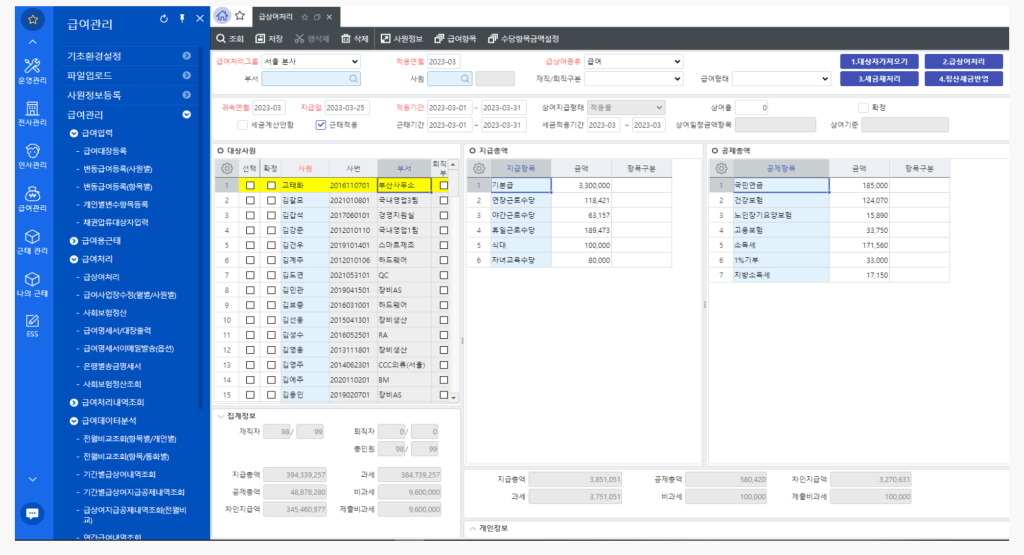The height and width of the screenshot is (555, 1024).
Task: Click the 저장 save toolbar button
Action: [269, 39]
